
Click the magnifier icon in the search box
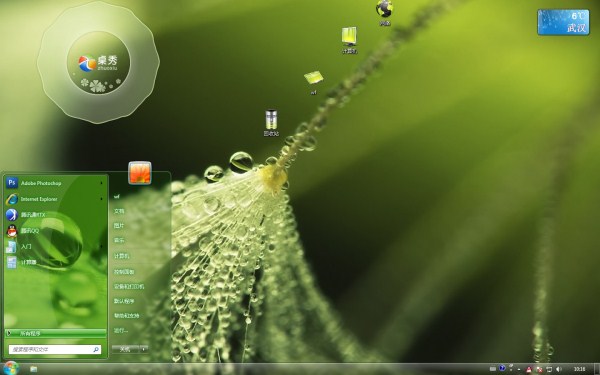96,349
